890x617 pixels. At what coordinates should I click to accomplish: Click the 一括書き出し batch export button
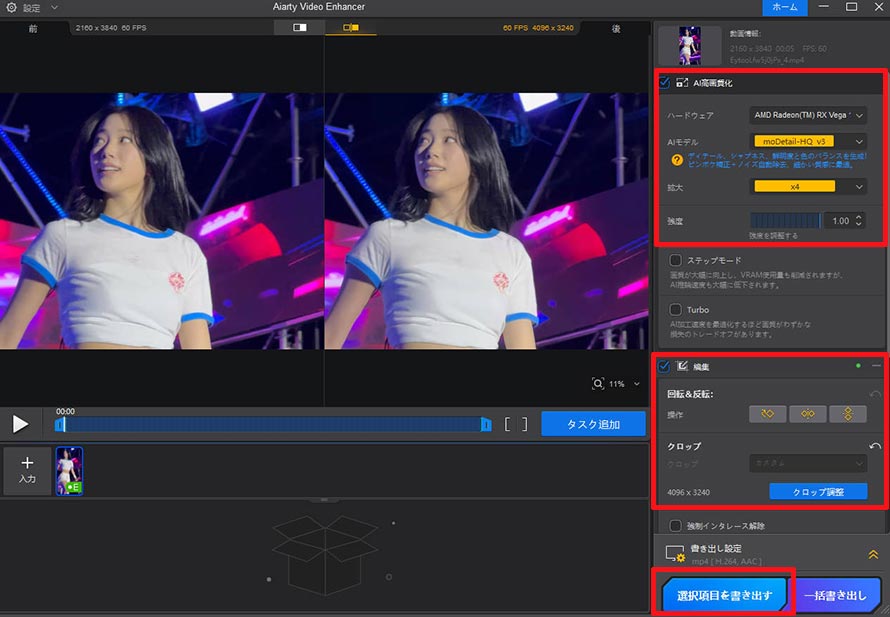pyautogui.click(x=836, y=595)
